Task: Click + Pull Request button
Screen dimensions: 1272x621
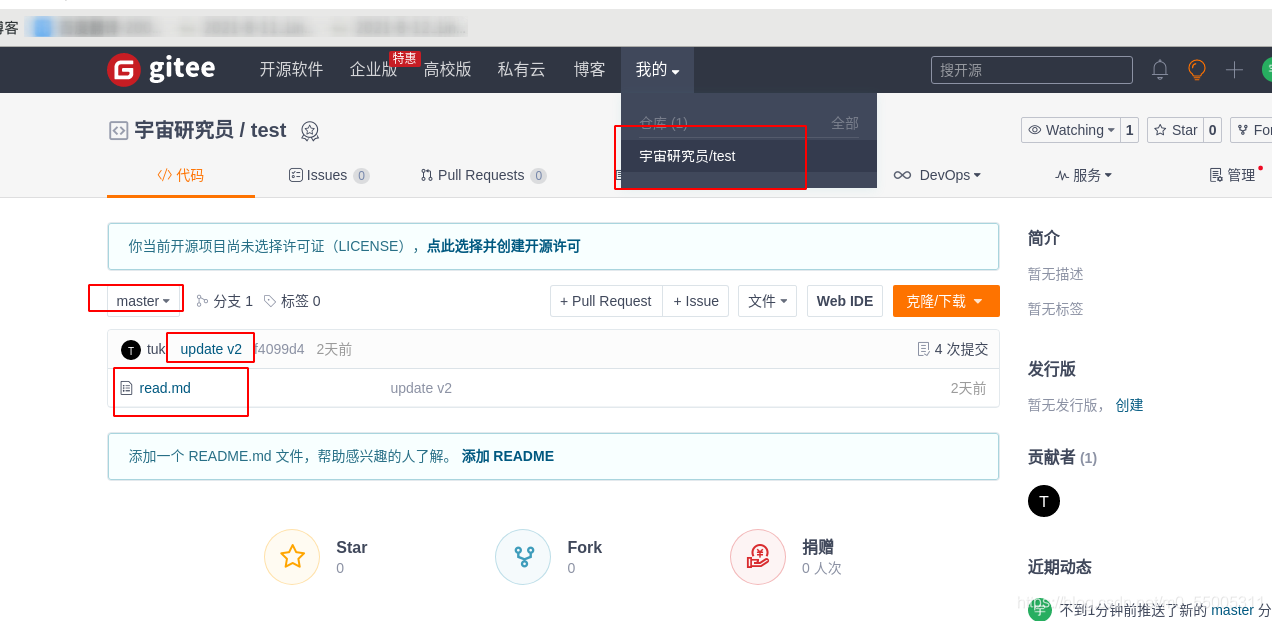Action: pos(606,301)
